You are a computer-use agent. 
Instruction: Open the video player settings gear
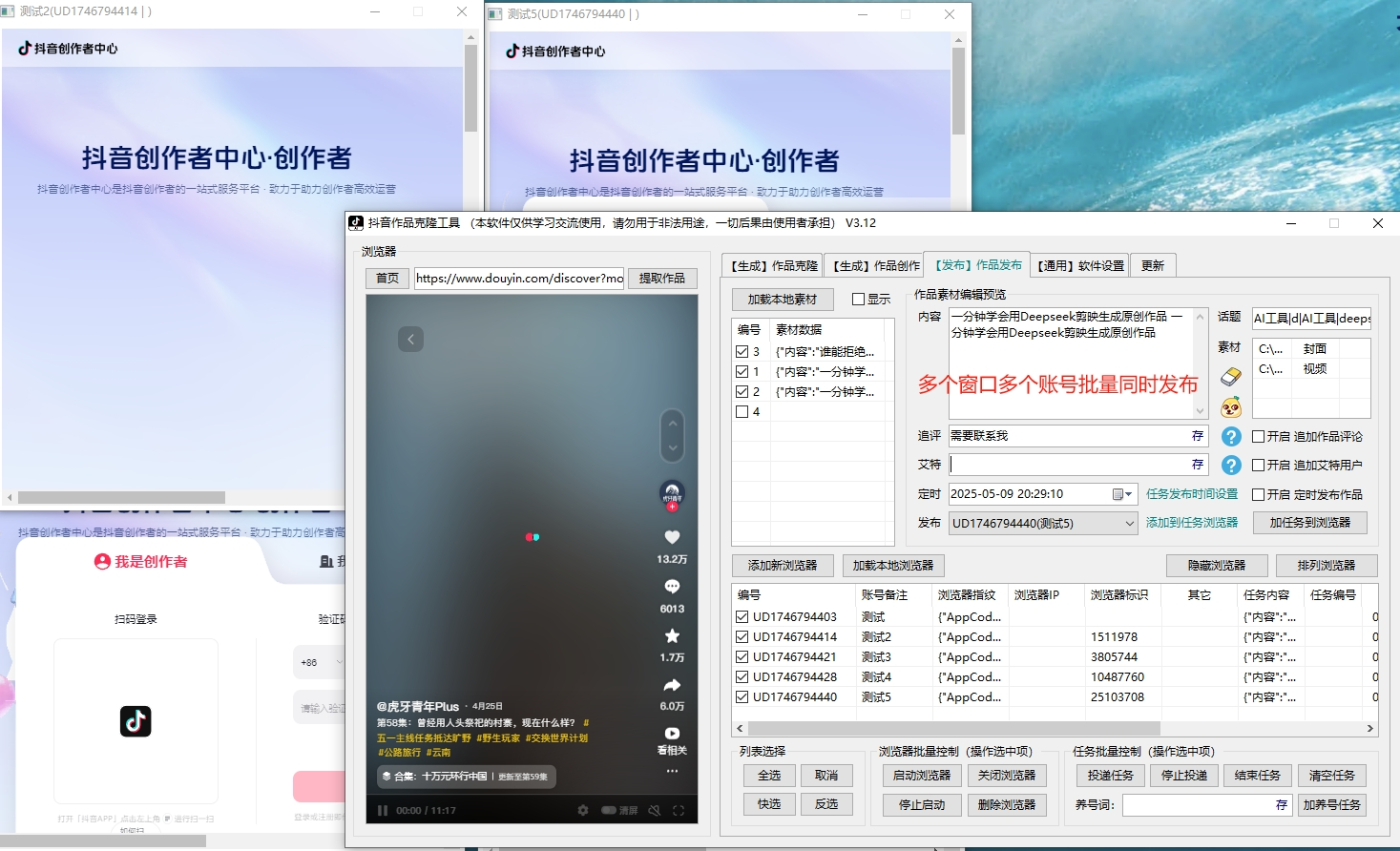click(583, 809)
